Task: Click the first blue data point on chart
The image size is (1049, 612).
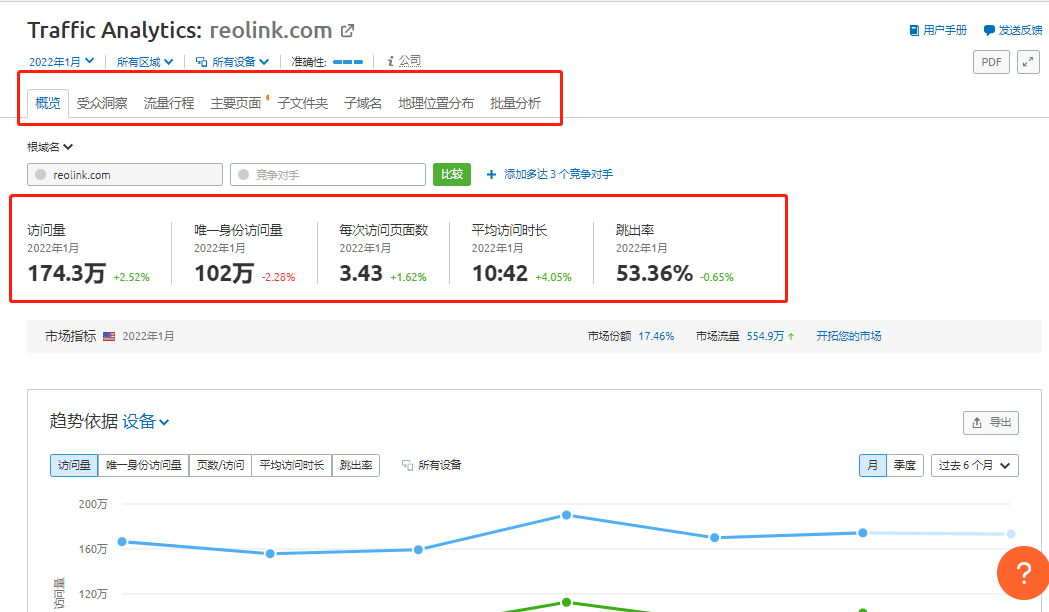Action: [122, 542]
